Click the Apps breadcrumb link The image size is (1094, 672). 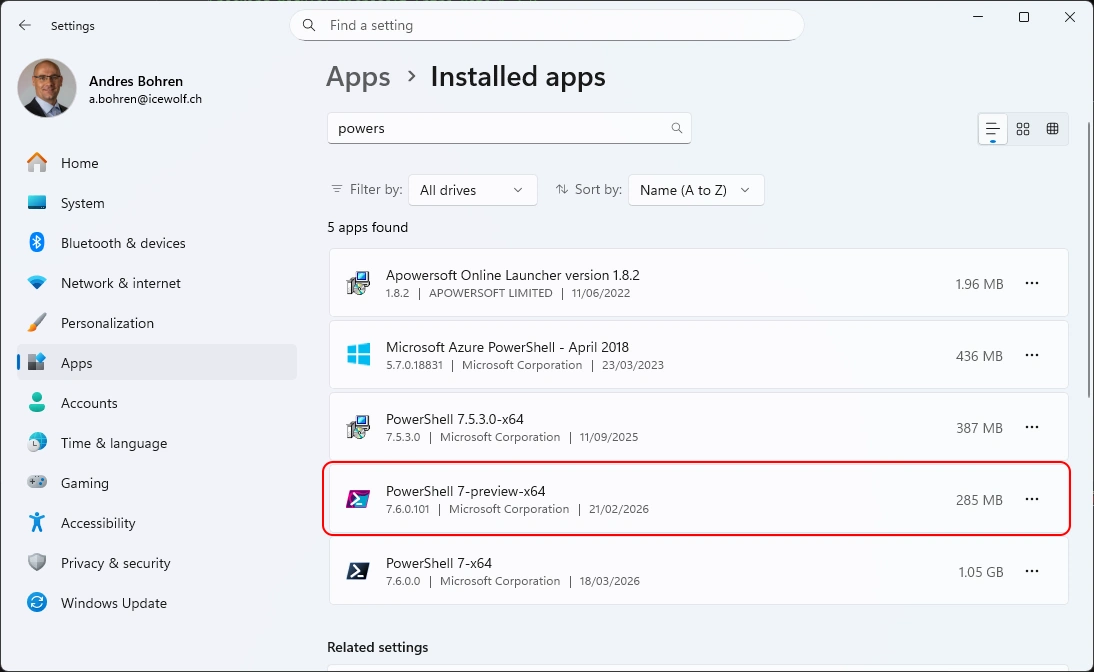(358, 77)
